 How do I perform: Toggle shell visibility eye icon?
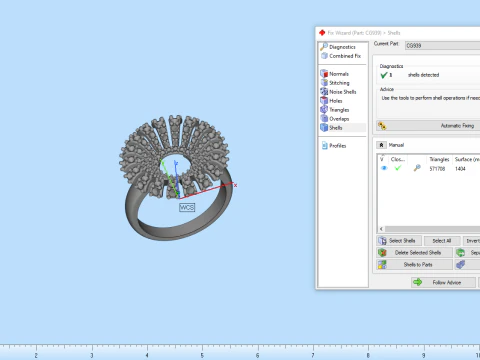click(x=384, y=168)
